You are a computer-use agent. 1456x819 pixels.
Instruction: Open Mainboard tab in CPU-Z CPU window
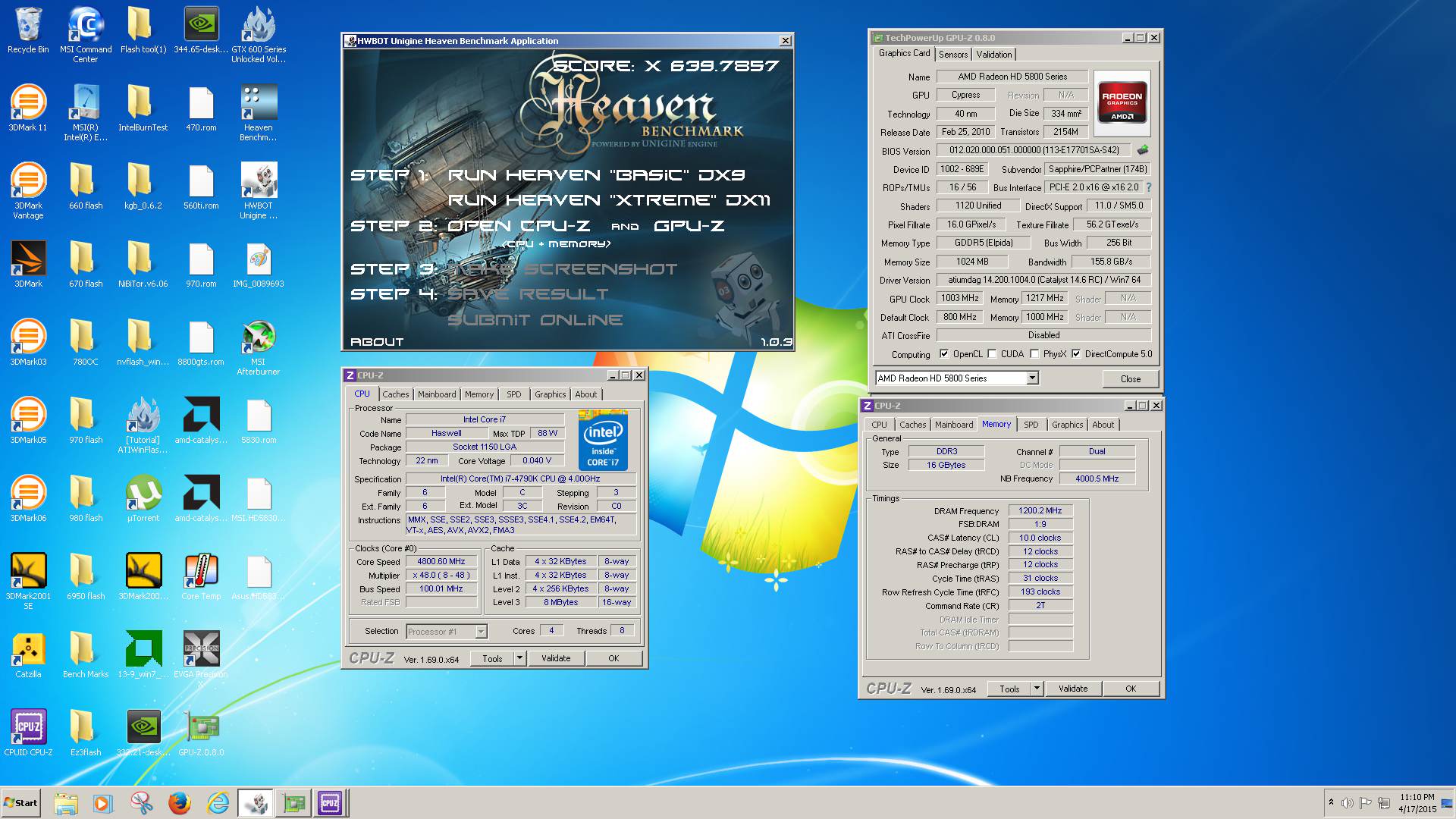pyautogui.click(x=437, y=394)
